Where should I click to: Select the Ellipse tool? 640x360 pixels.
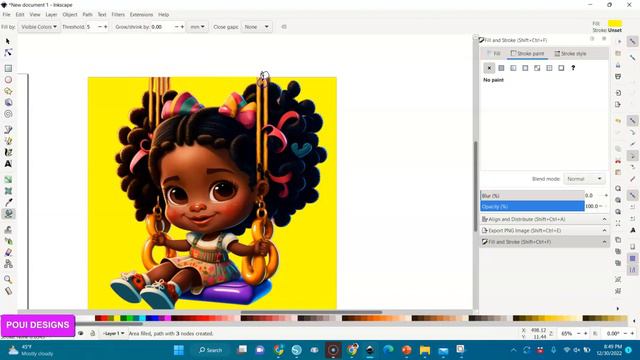pos(8,80)
